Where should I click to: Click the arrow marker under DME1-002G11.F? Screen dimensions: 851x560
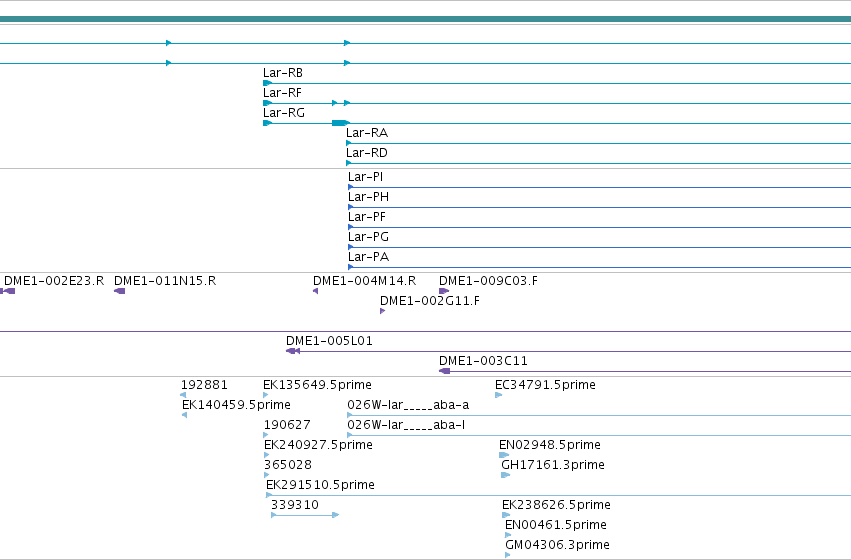tap(383, 311)
